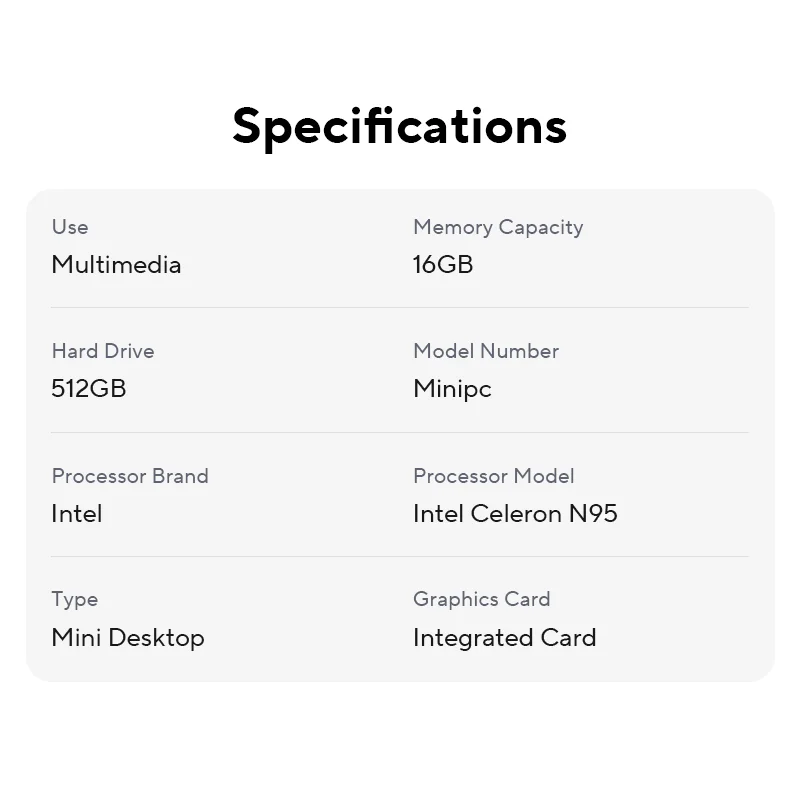
Task: Select the Multimedia value text
Action: click(116, 265)
